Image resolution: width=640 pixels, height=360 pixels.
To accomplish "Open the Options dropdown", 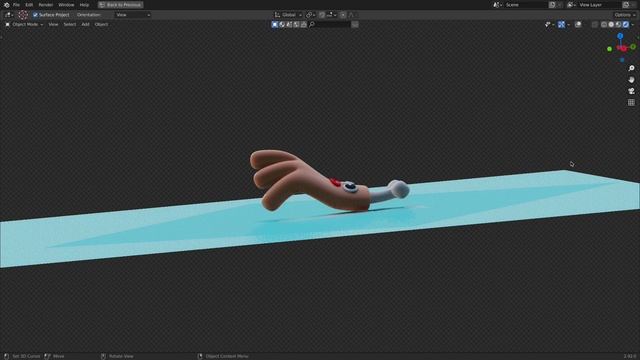I will [x=625, y=15].
